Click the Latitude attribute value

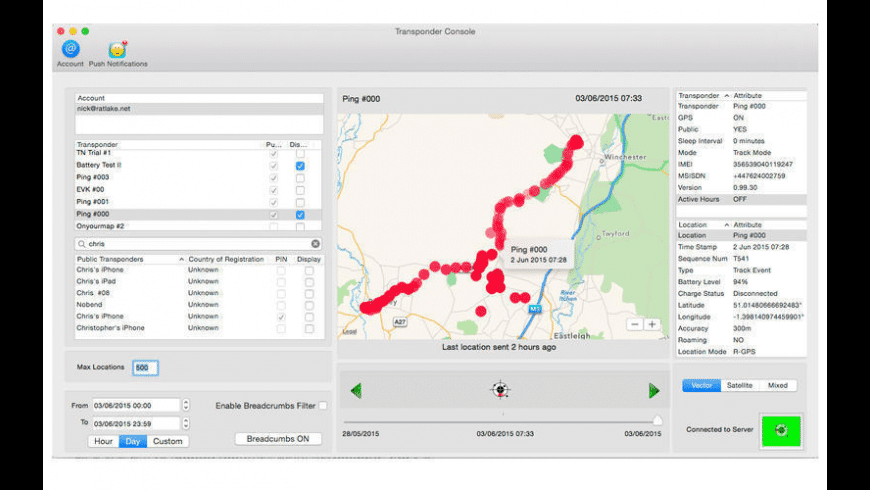(x=767, y=305)
